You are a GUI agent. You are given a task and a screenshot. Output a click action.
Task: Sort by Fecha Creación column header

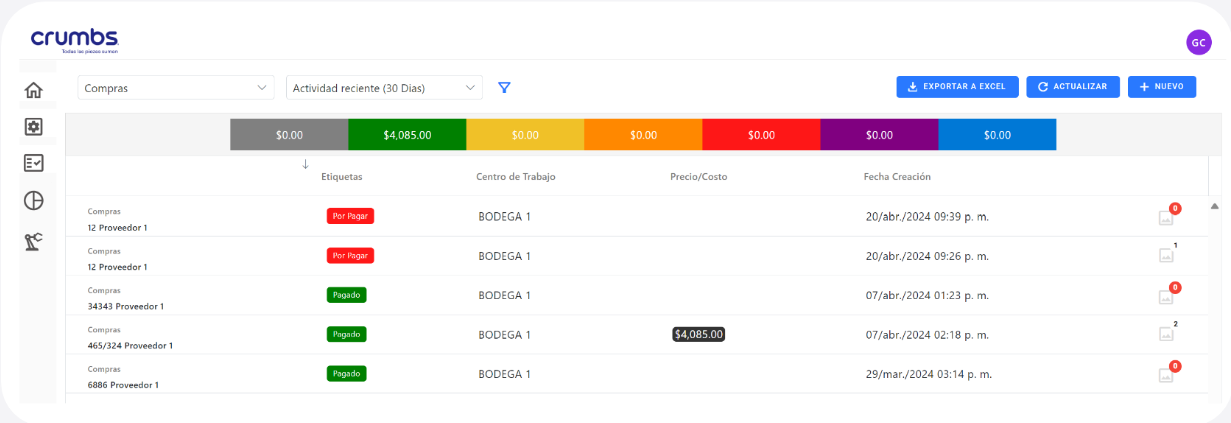[x=897, y=177]
